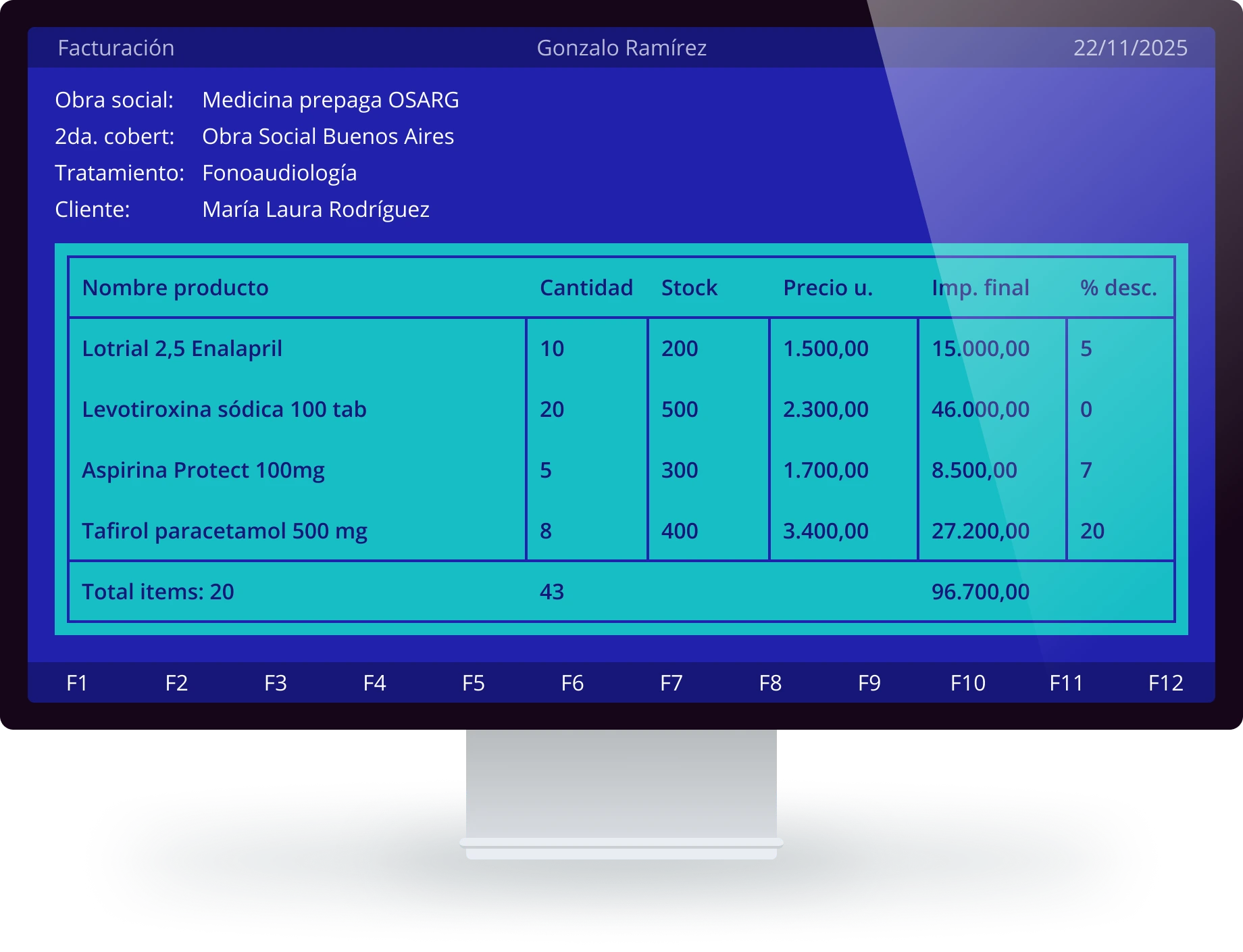The height and width of the screenshot is (952, 1243).
Task: Edit the Tratamiento field Fonoaudiología
Action: tap(279, 173)
